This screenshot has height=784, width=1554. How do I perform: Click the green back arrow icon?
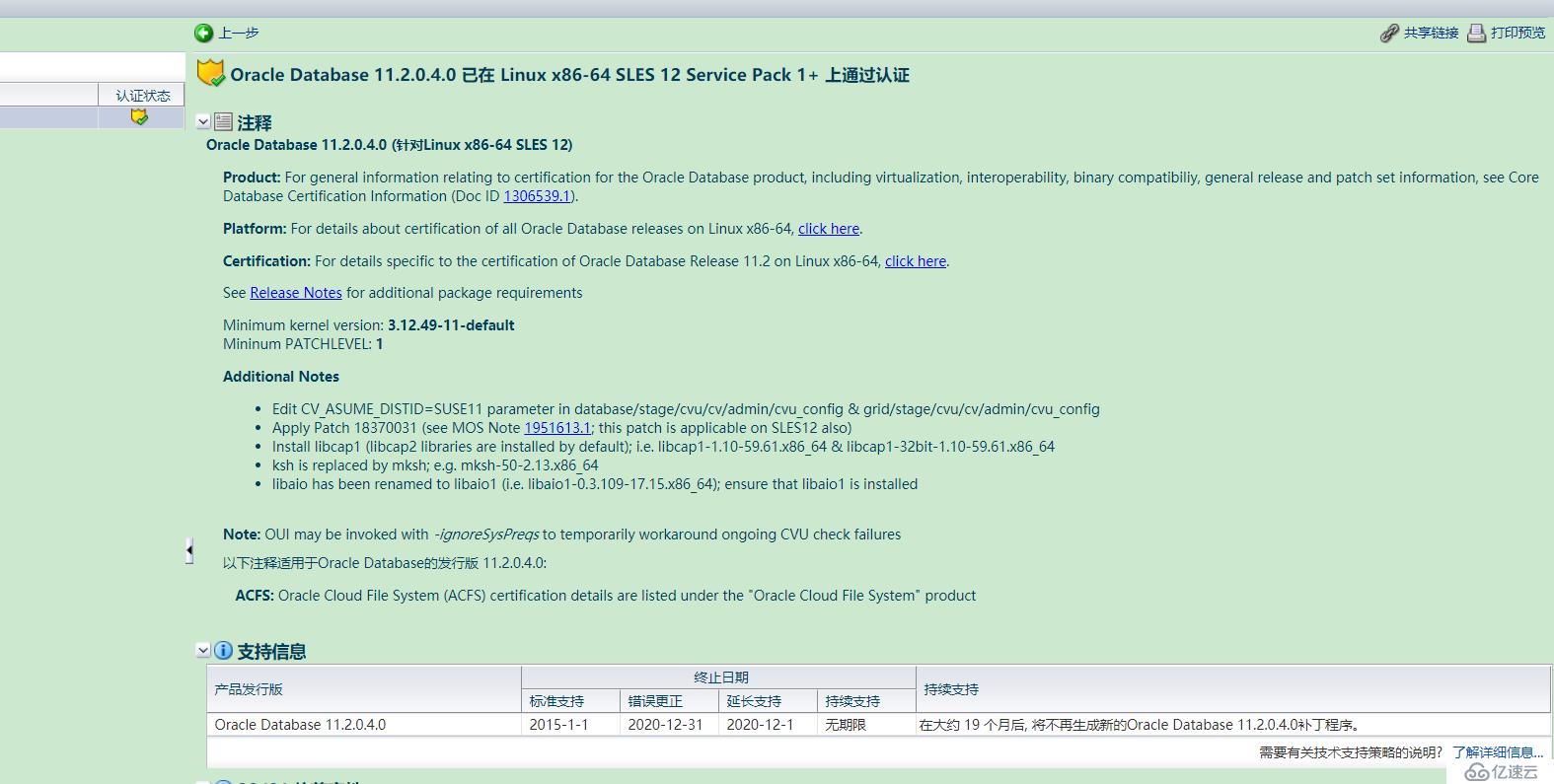[x=203, y=33]
